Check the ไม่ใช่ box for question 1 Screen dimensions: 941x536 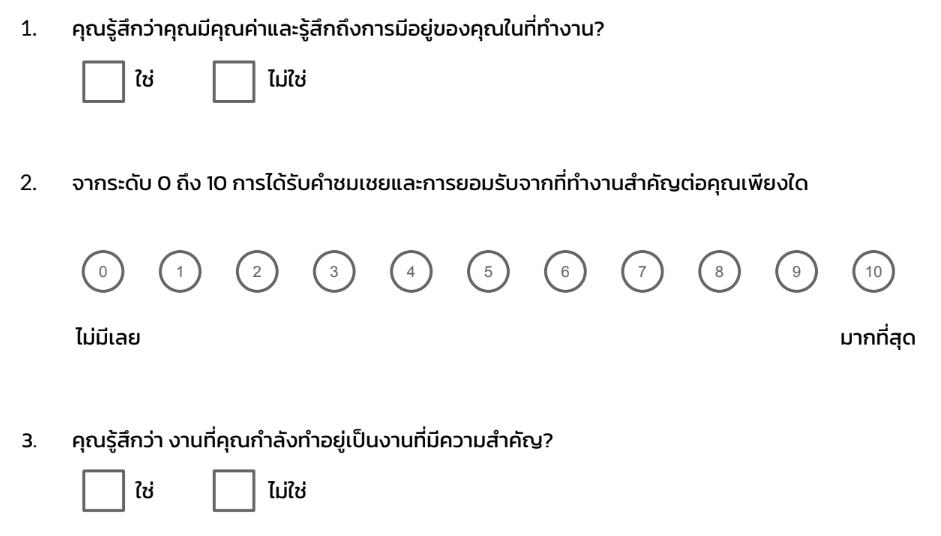coord(234,82)
